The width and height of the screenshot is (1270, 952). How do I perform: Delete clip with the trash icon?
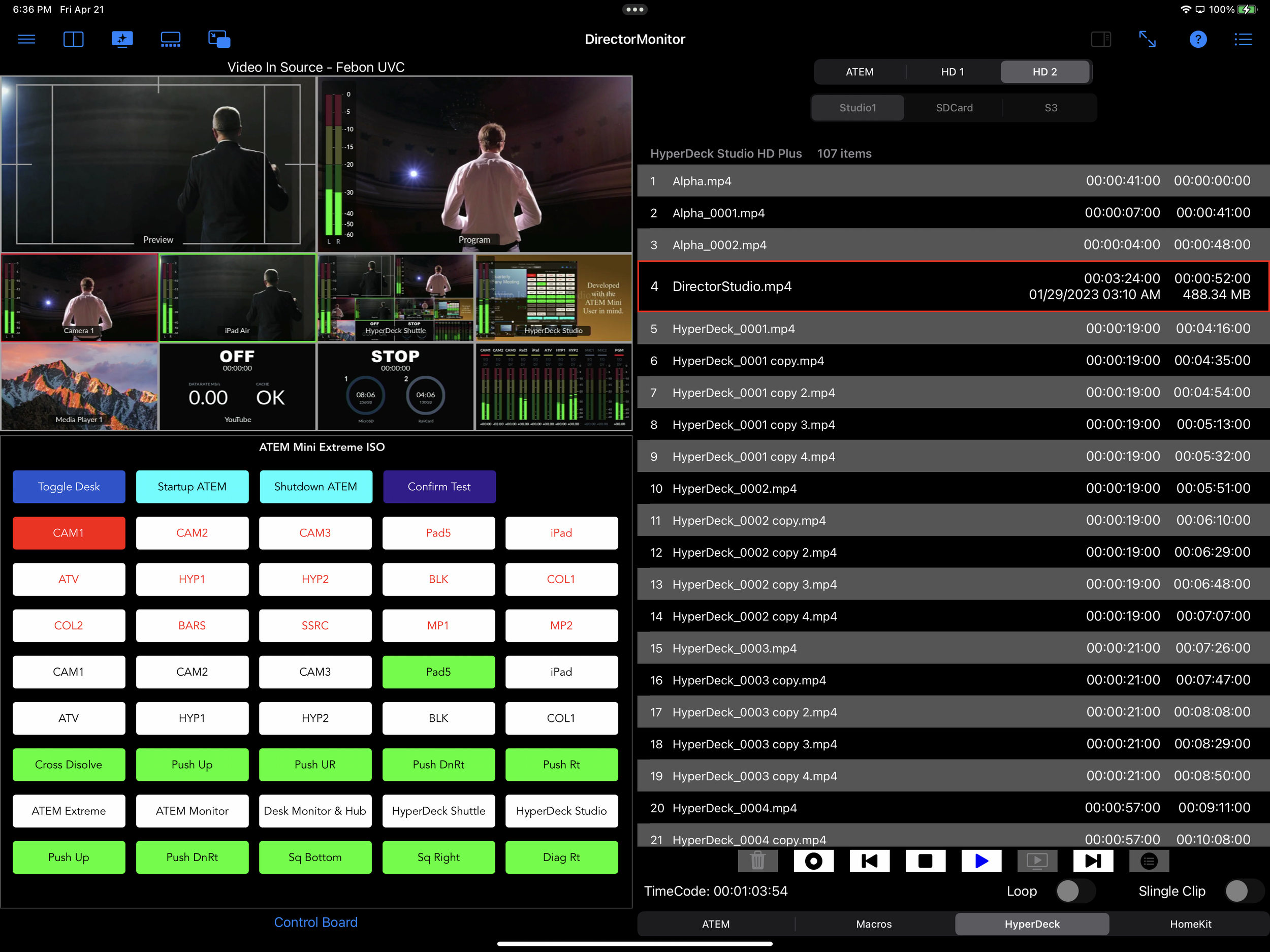tap(757, 861)
